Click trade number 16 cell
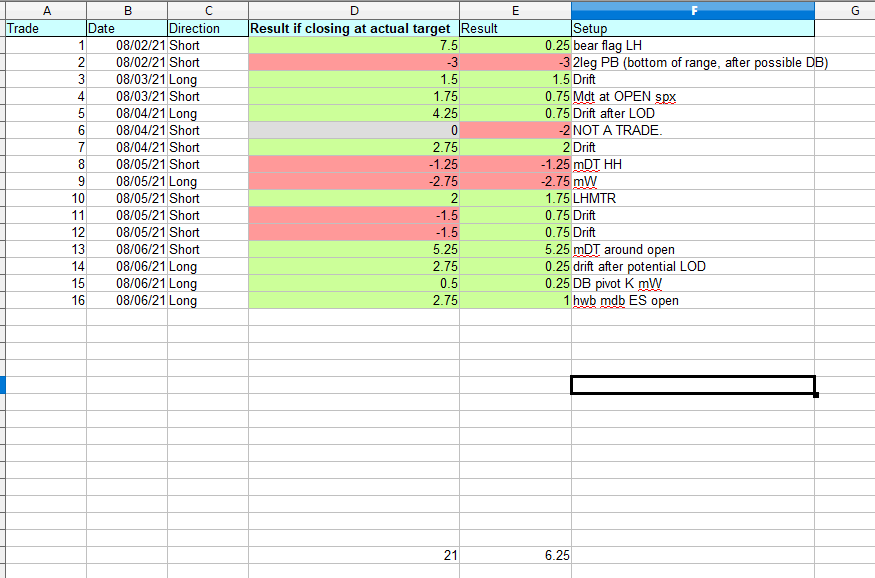Screen dimensions: 875x578 click(x=46, y=301)
